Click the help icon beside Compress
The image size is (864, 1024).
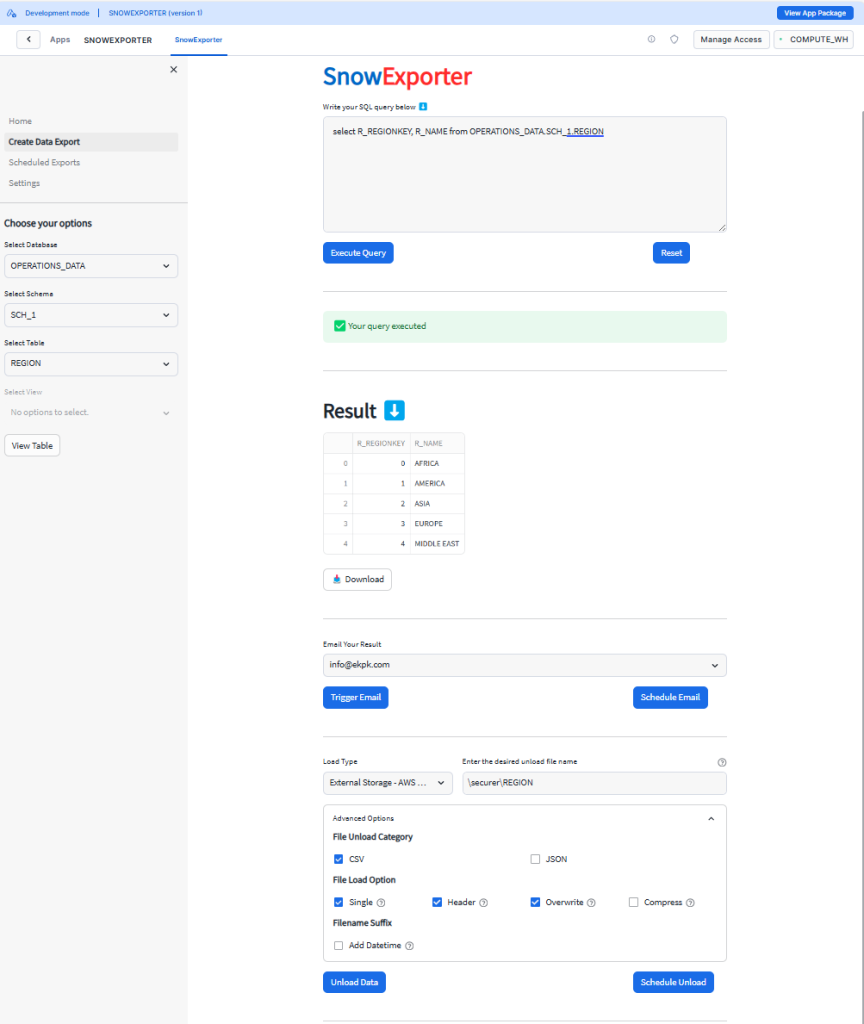690,903
